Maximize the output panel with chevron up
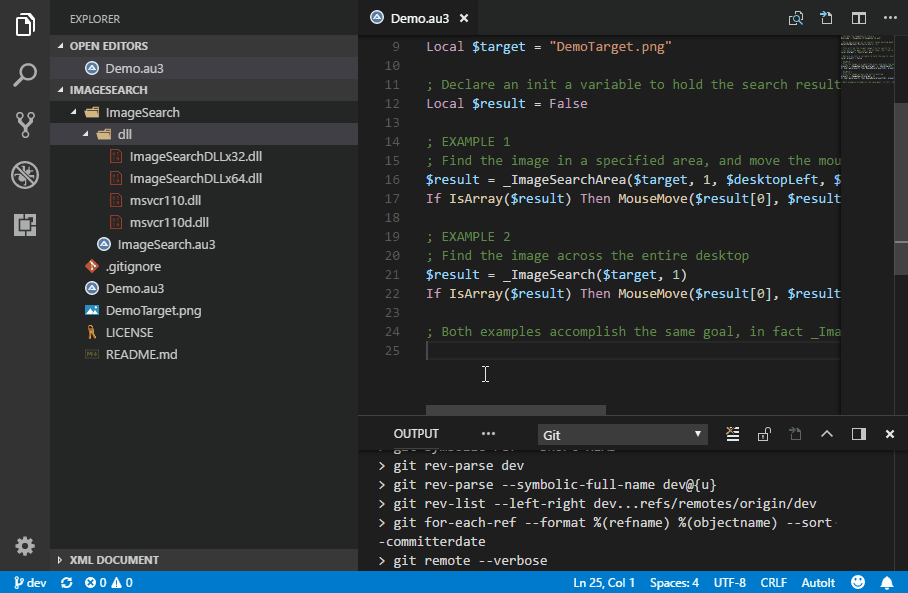Screen dimensions: 908x593 click(x=827, y=434)
